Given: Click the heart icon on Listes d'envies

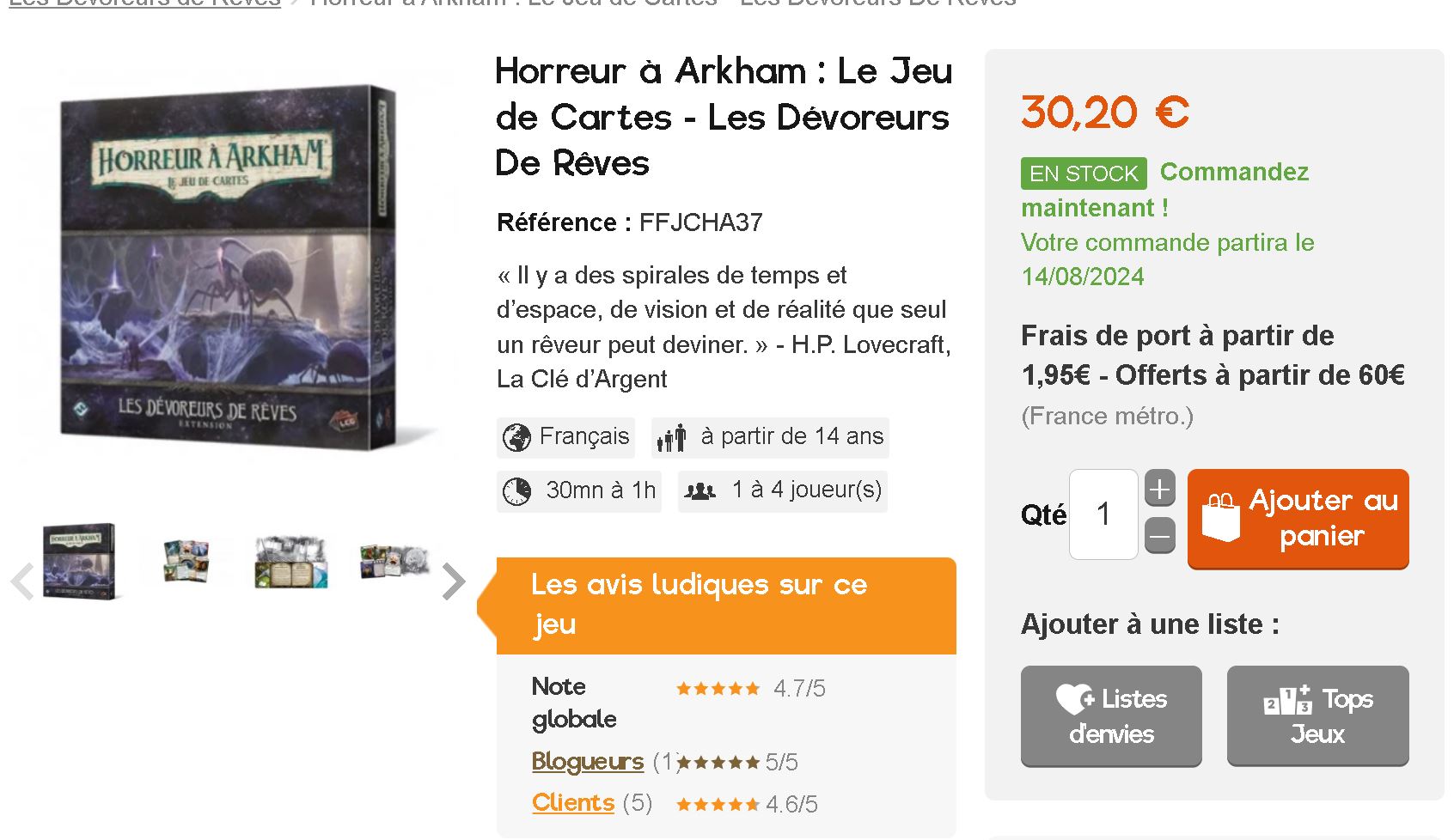Looking at the screenshot, I should [x=1074, y=699].
